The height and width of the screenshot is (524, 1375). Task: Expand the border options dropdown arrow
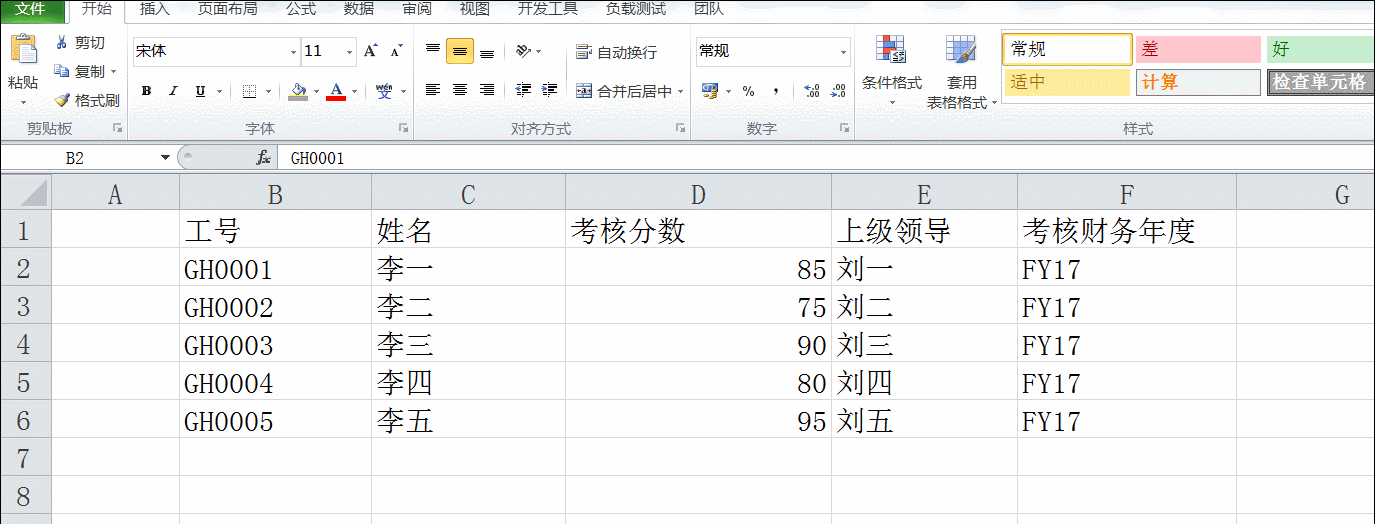[268, 91]
